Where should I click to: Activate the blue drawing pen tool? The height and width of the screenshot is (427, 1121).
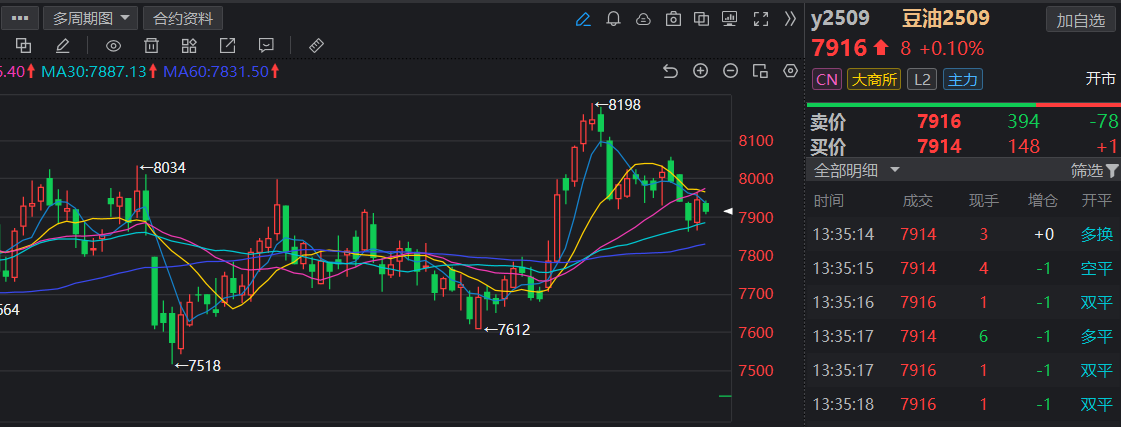[x=584, y=19]
